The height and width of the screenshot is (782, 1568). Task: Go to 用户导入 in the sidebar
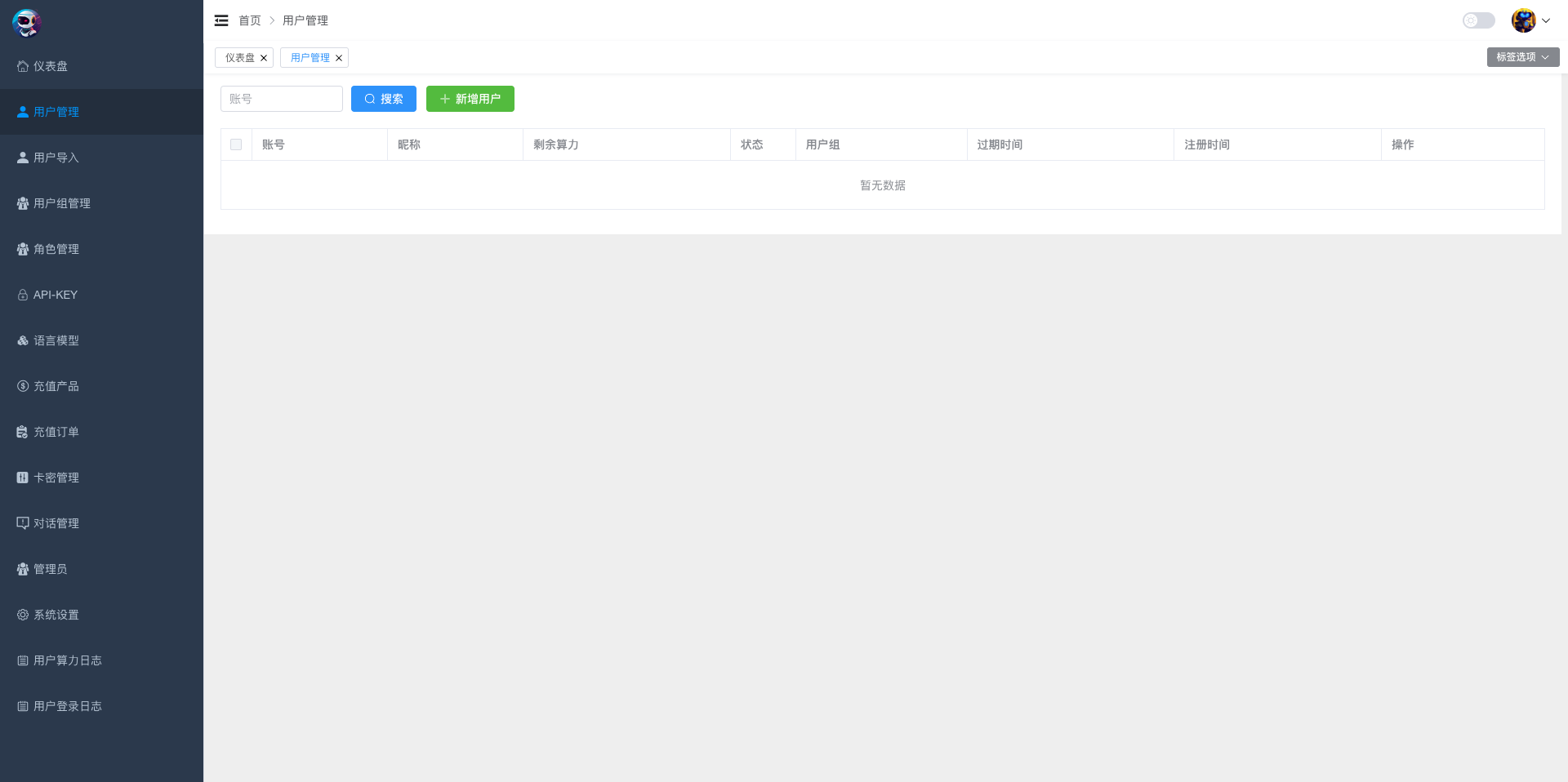coord(101,158)
